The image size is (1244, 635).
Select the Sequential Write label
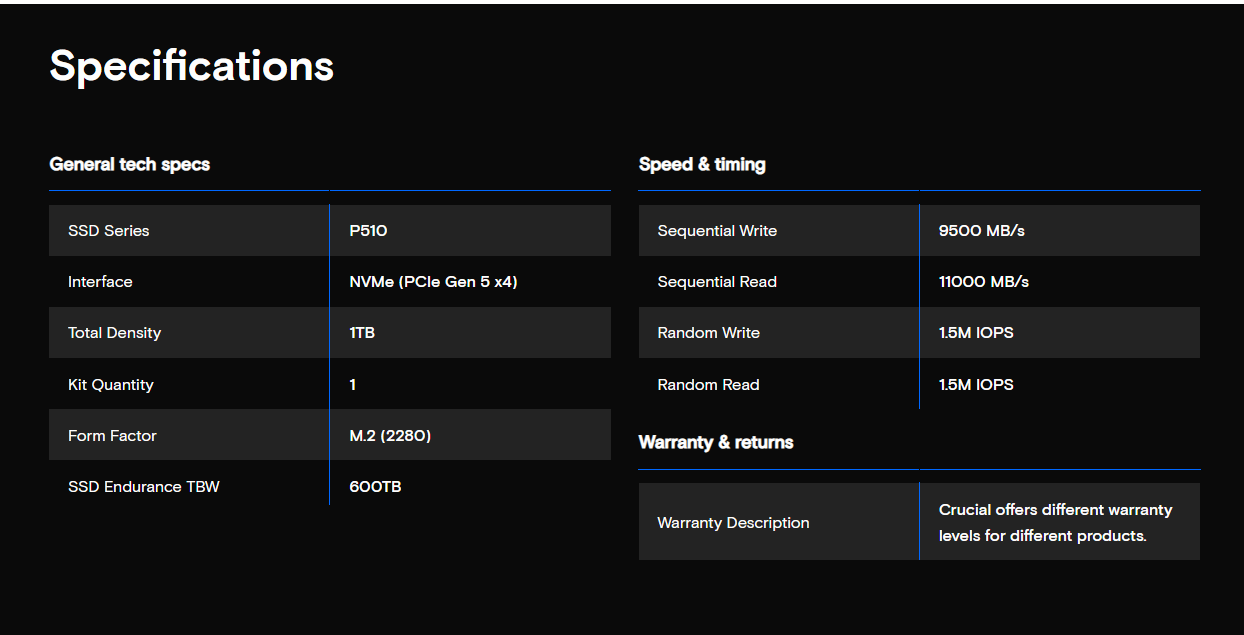(717, 231)
